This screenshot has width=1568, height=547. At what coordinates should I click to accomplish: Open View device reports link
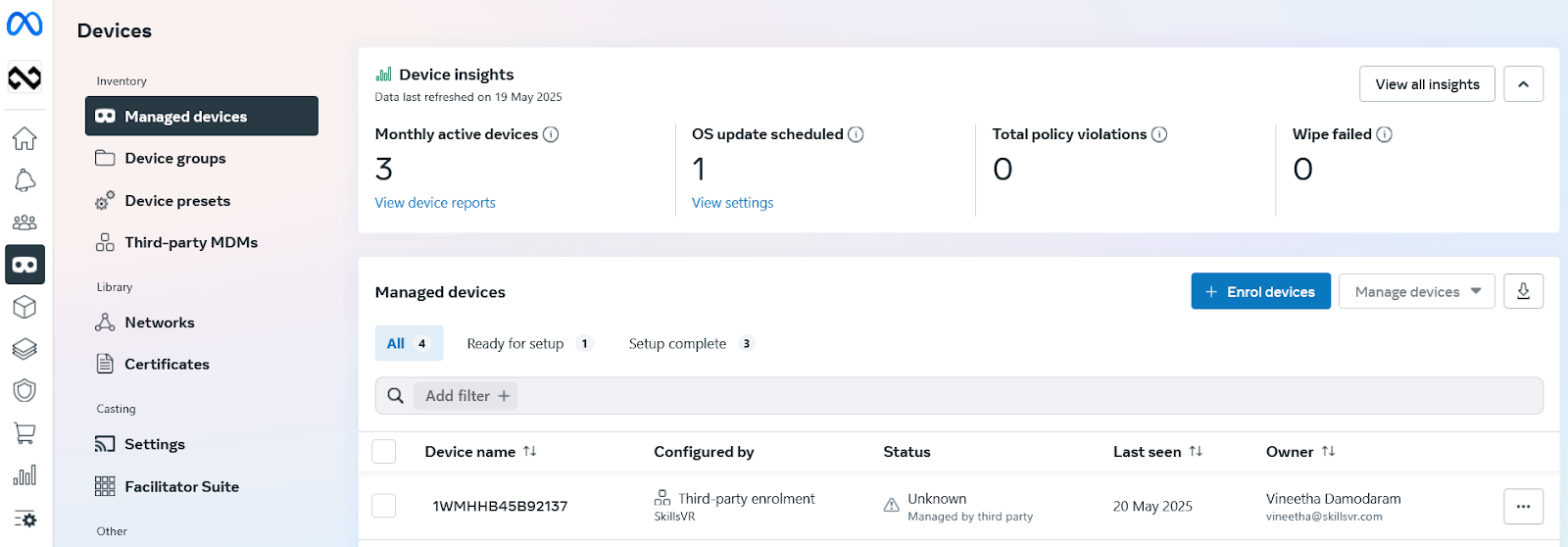435,203
